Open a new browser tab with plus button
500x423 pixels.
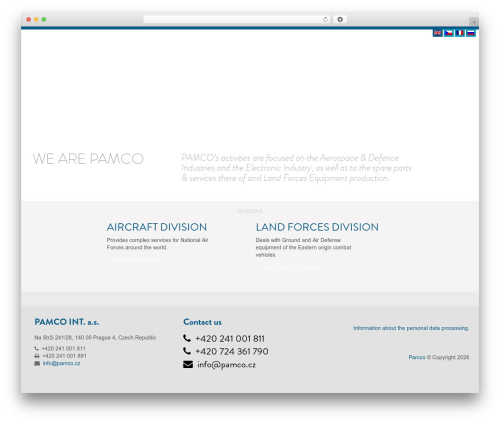(474, 22)
